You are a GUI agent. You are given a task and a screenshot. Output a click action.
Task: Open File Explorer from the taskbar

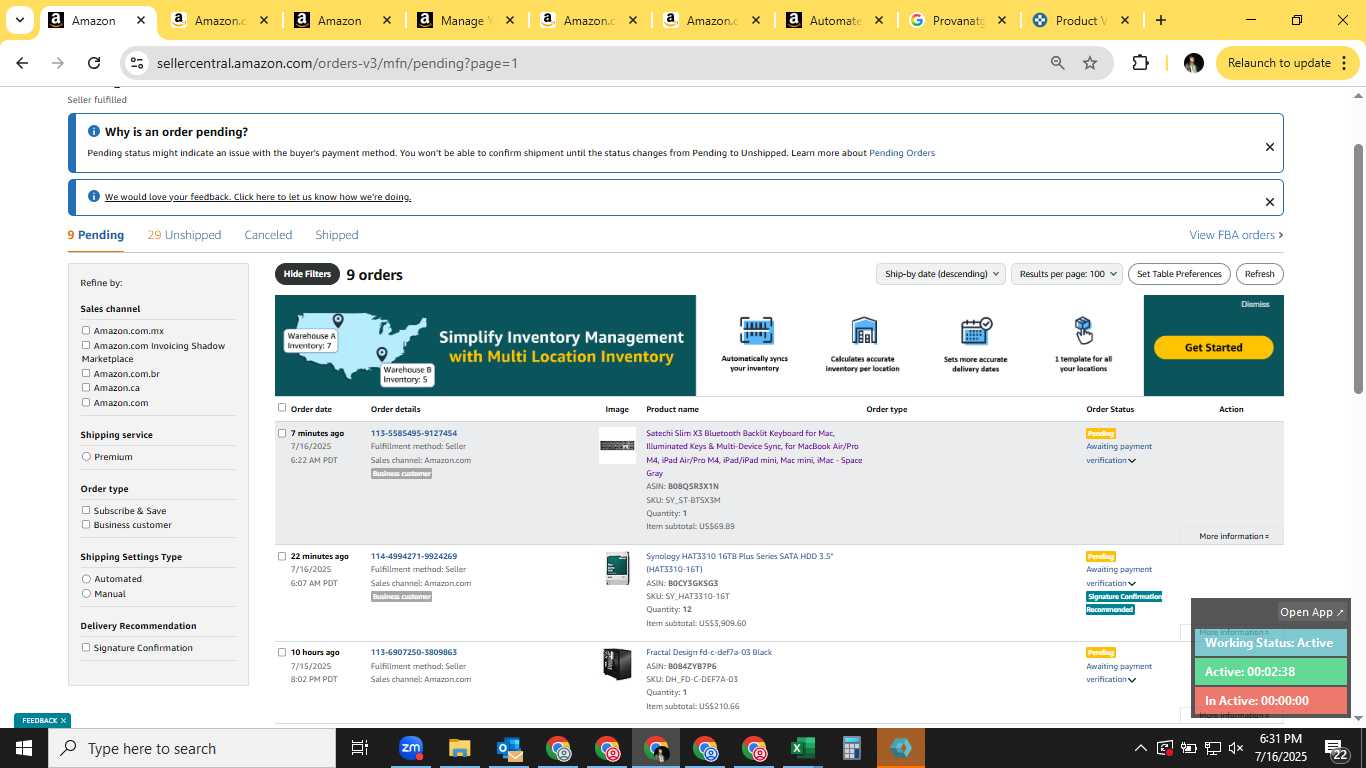coord(459,748)
